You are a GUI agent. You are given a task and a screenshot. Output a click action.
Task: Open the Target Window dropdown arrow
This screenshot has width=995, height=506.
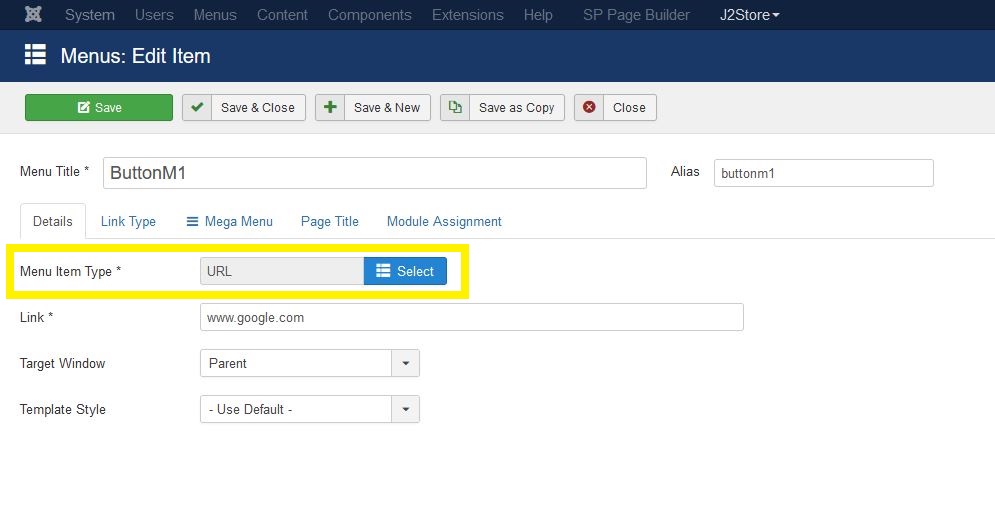(405, 363)
